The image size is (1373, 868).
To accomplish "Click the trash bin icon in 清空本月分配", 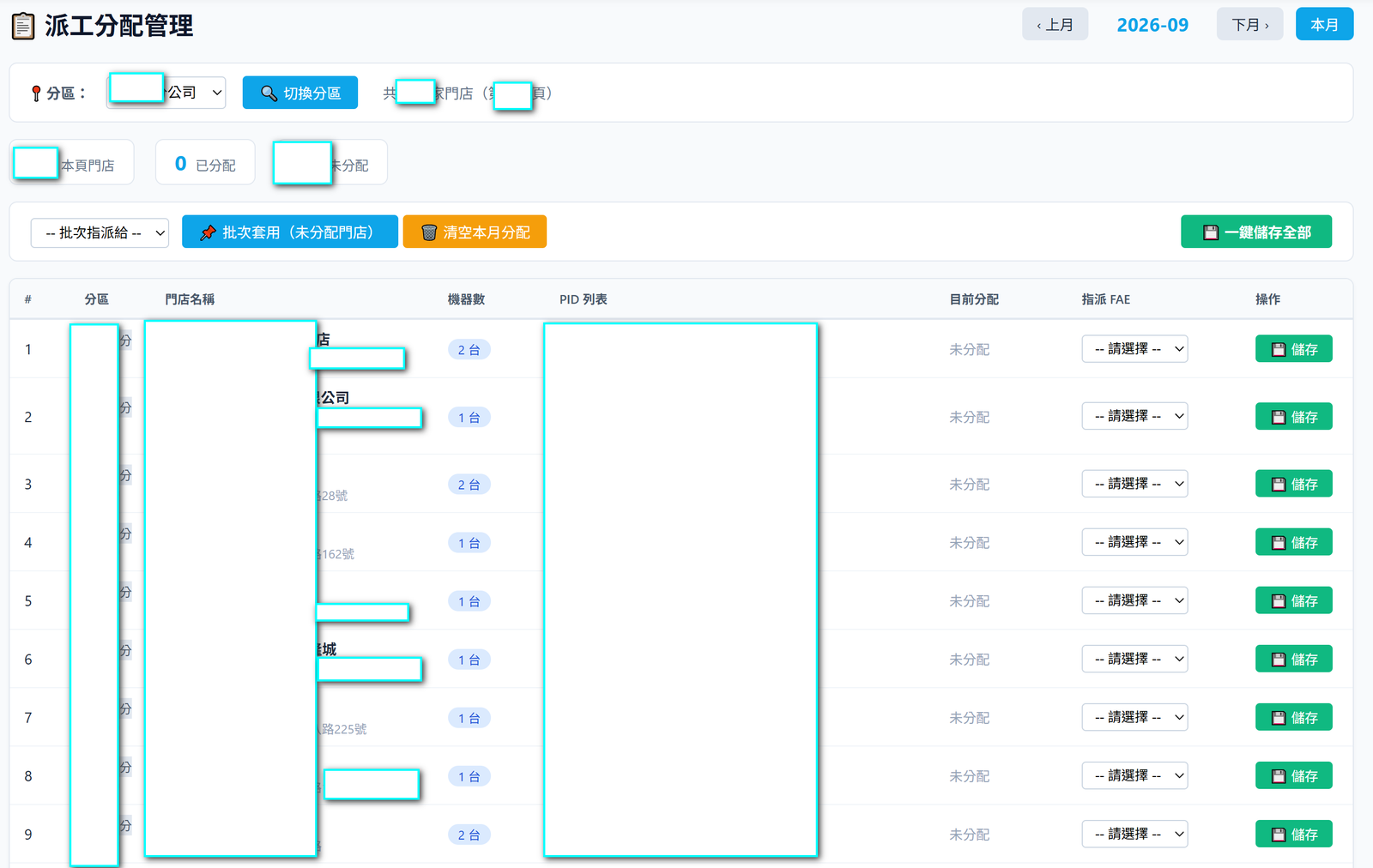I will pyautogui.click(x=429, y=232).
